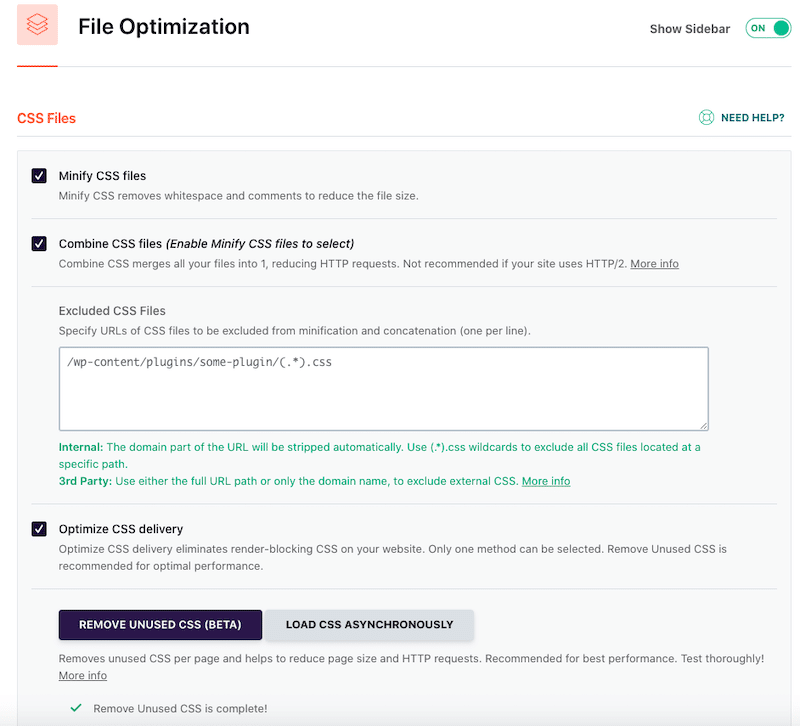Click the green checkmark completion icon

click(75, 706)
